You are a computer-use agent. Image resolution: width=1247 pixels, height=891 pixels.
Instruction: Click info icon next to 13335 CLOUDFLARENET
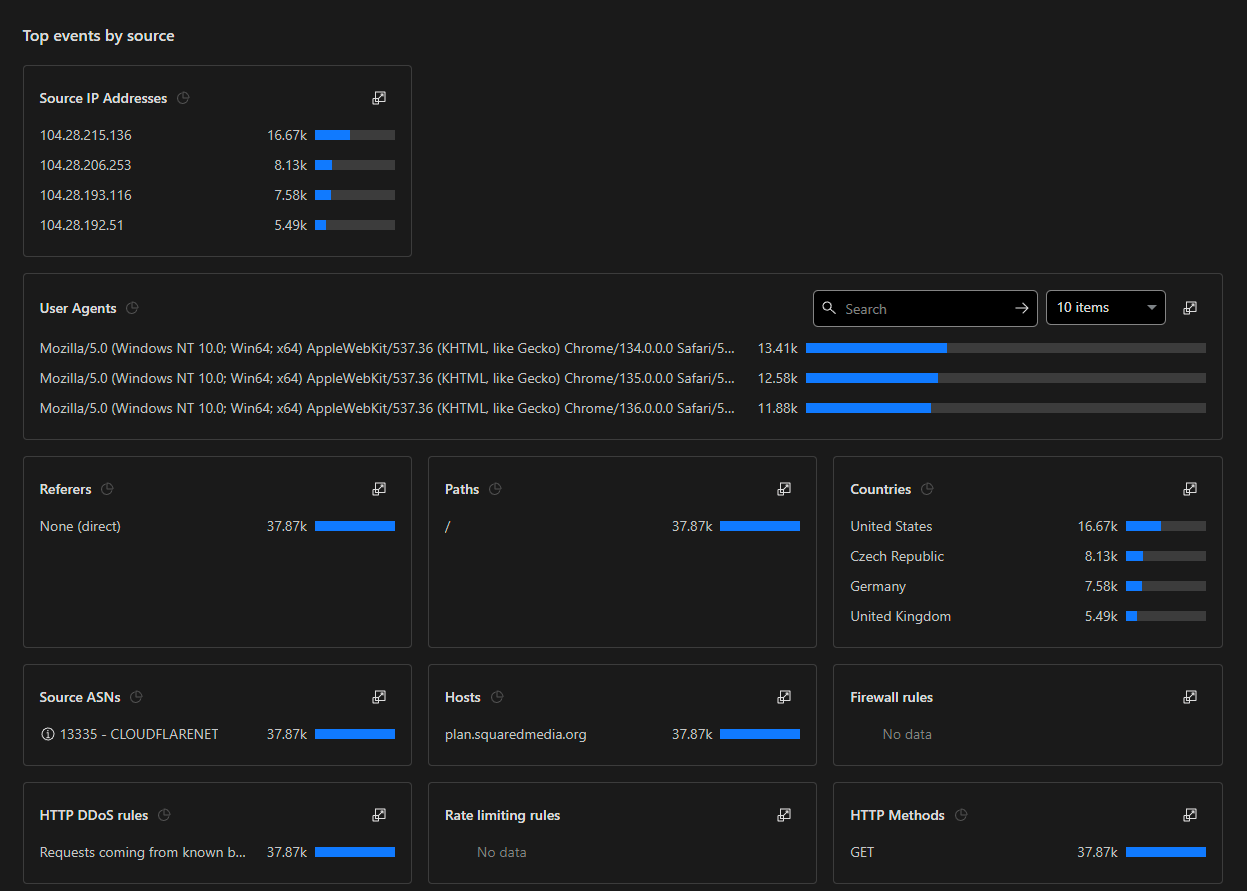pos(47,735)
